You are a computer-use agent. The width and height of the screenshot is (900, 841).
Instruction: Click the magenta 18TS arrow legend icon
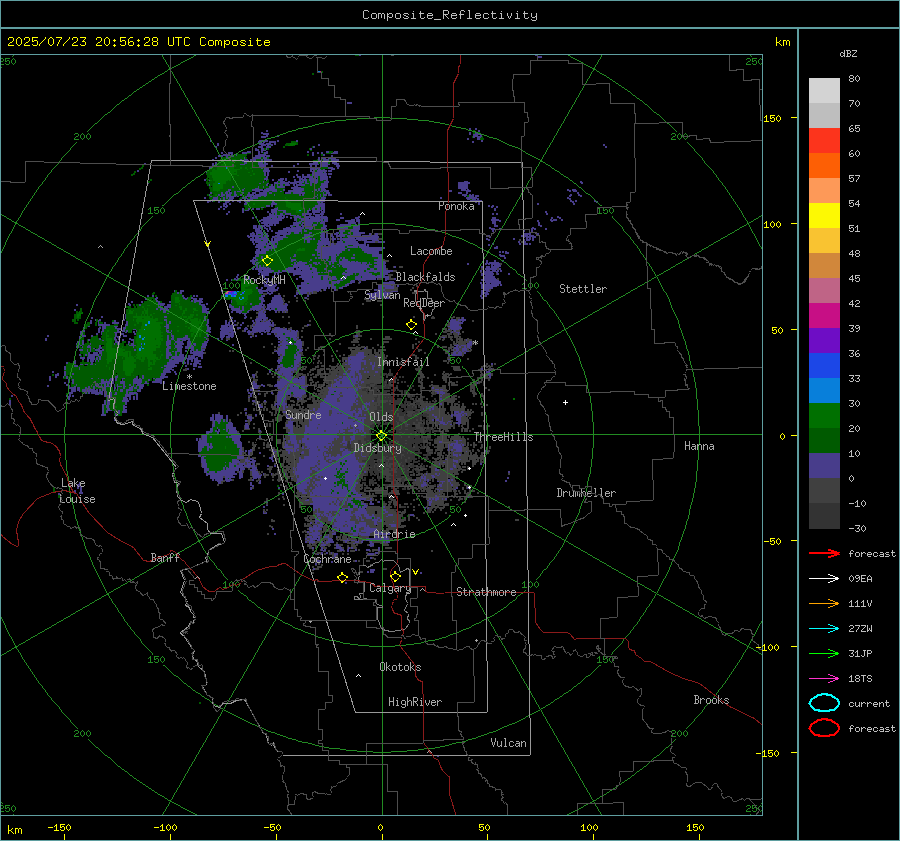tap(824, 679)
